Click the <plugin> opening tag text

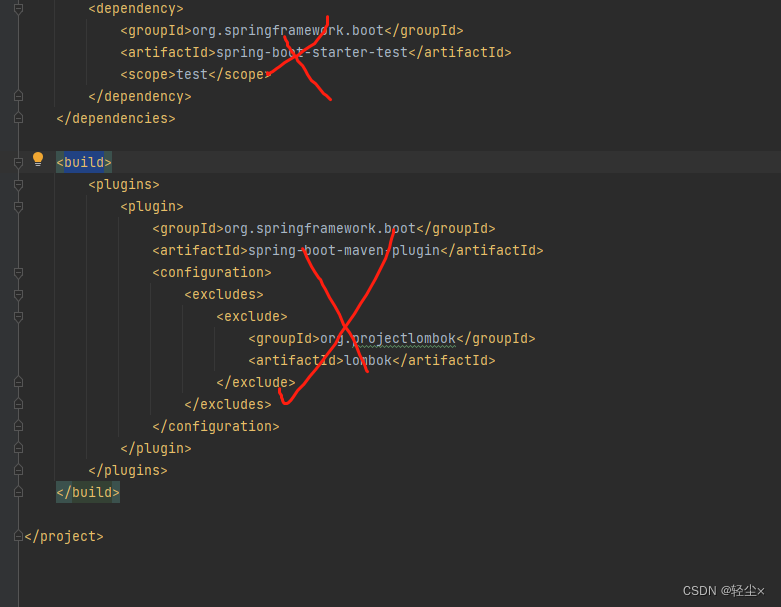[x=151, y=207]
